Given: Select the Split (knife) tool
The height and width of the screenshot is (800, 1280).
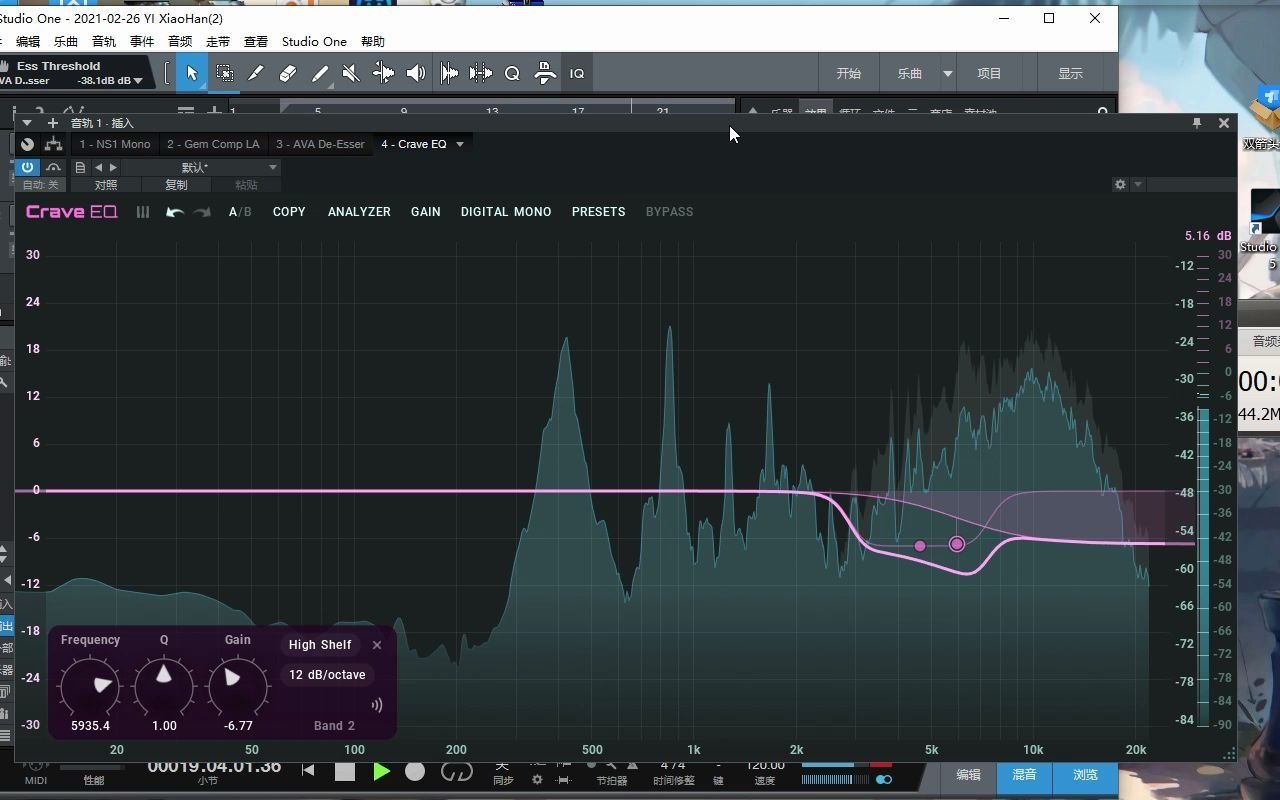Looking at the screenshot, I should 256,73.
